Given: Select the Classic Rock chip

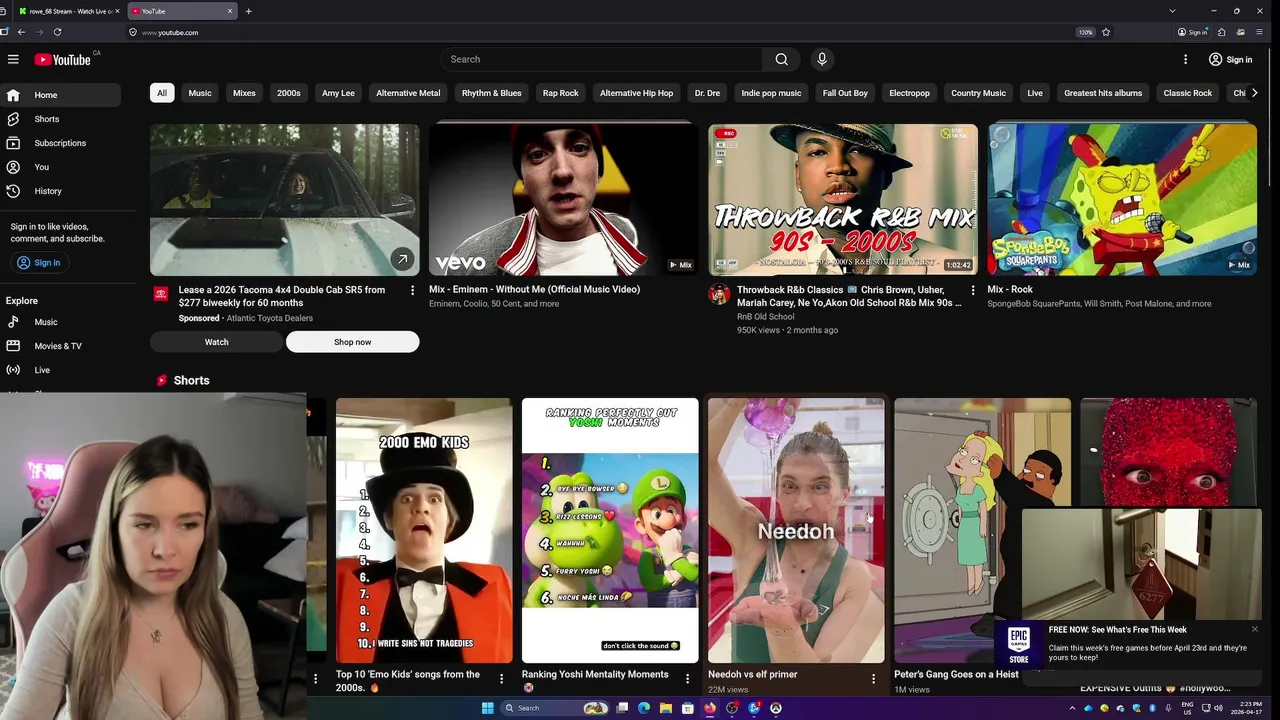Looking at the screenshot, I should [1188, 93].
